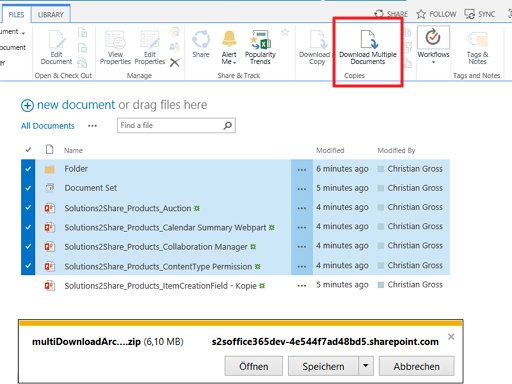Uncheck the Calendar Summary Webpart row
The width and height of the screenshot is (512, 384).
[28, 227]
